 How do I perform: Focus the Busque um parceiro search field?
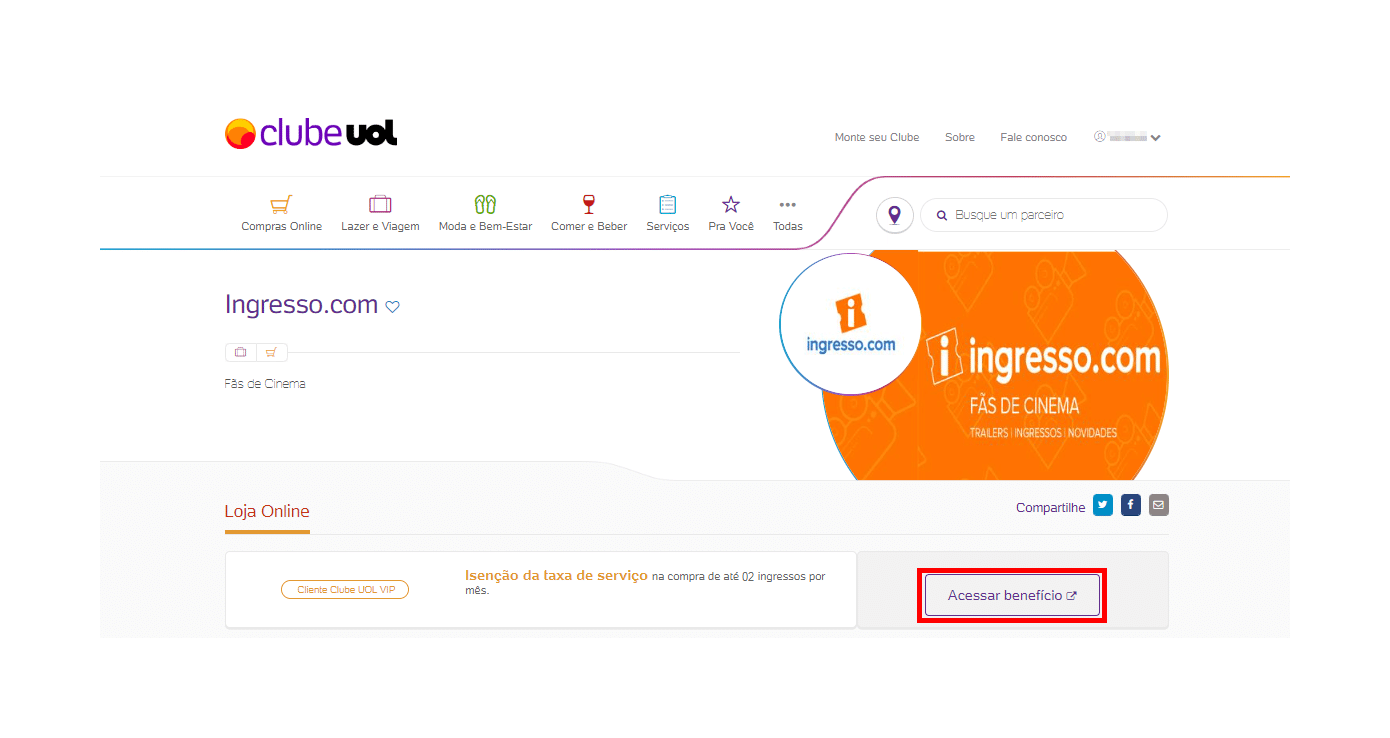tap(1043, 215)
